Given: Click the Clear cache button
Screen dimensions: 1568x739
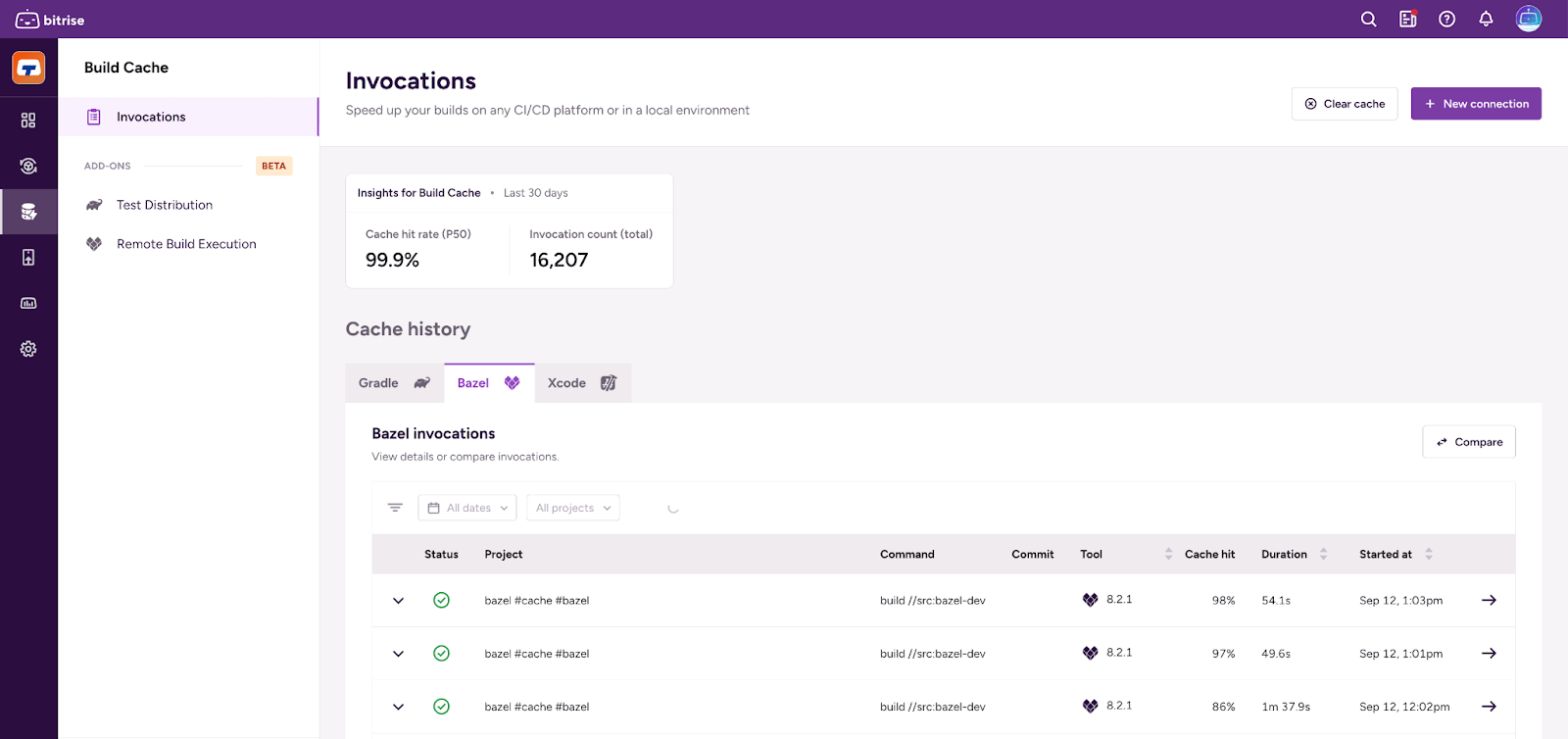Looking at the screenshot, I should pyautogui.click(x=1344, y=104).
